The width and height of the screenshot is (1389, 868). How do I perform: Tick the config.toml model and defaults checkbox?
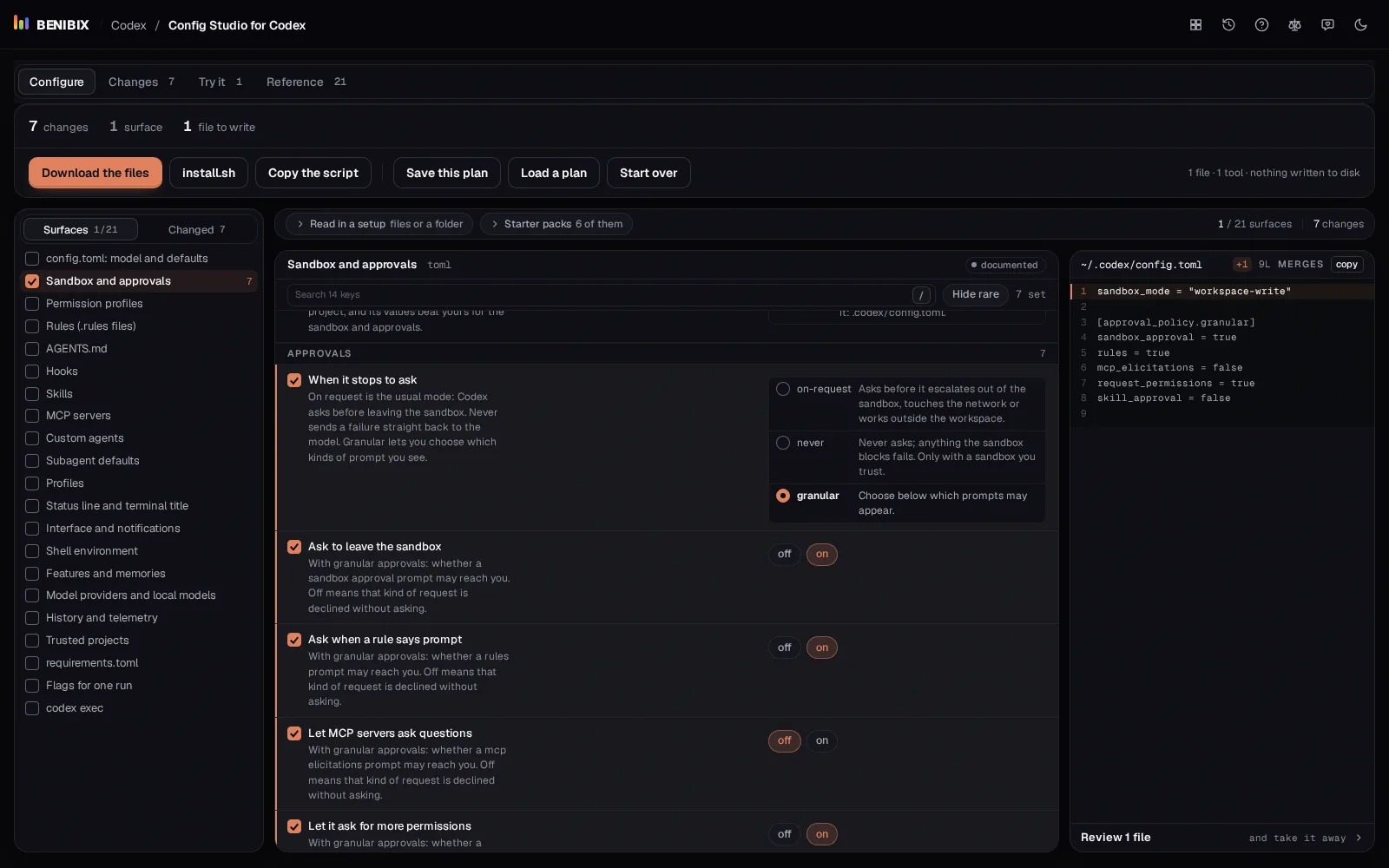point(32,259)
